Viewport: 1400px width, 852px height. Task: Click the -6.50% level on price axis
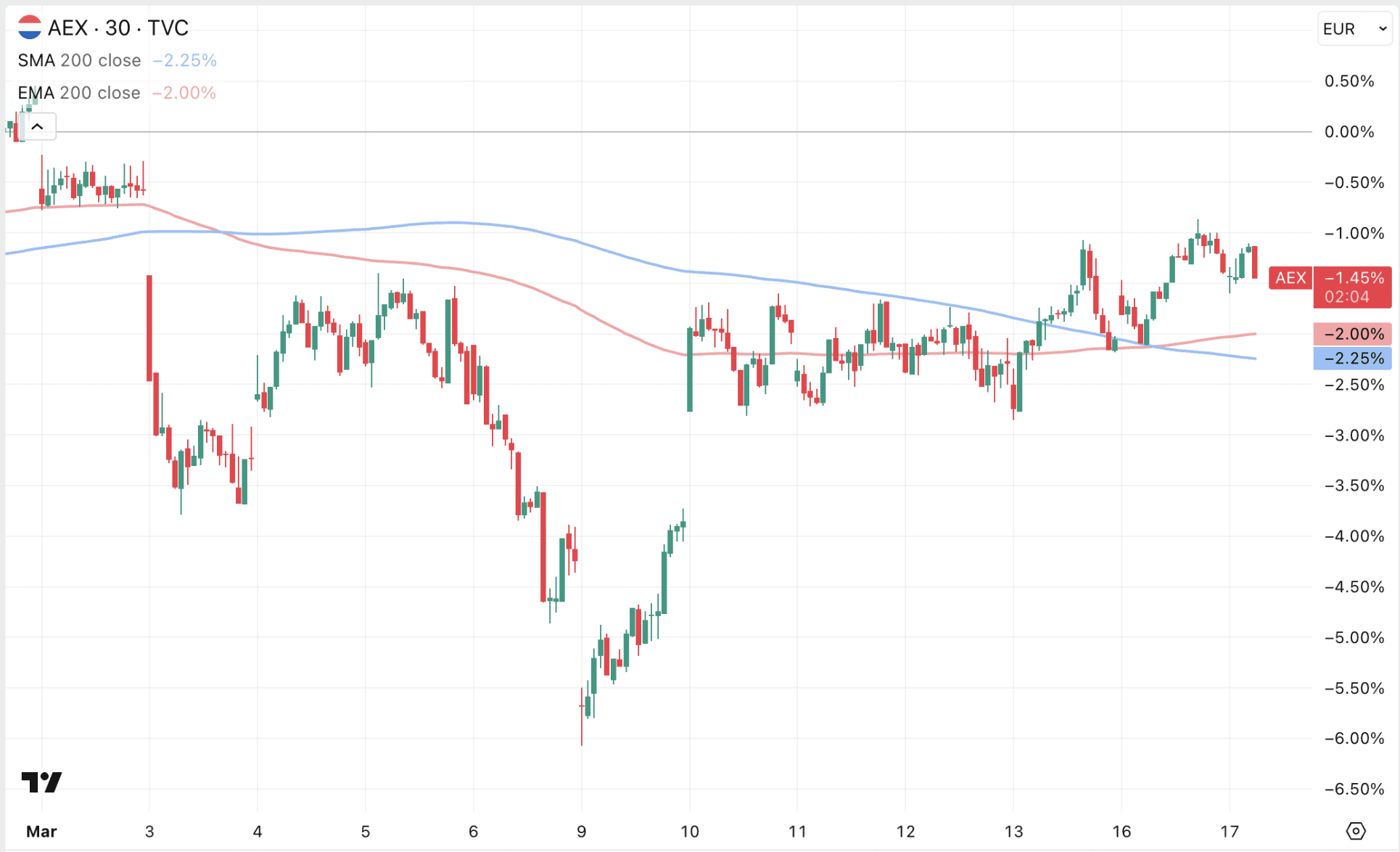(x=1353, y=789)
